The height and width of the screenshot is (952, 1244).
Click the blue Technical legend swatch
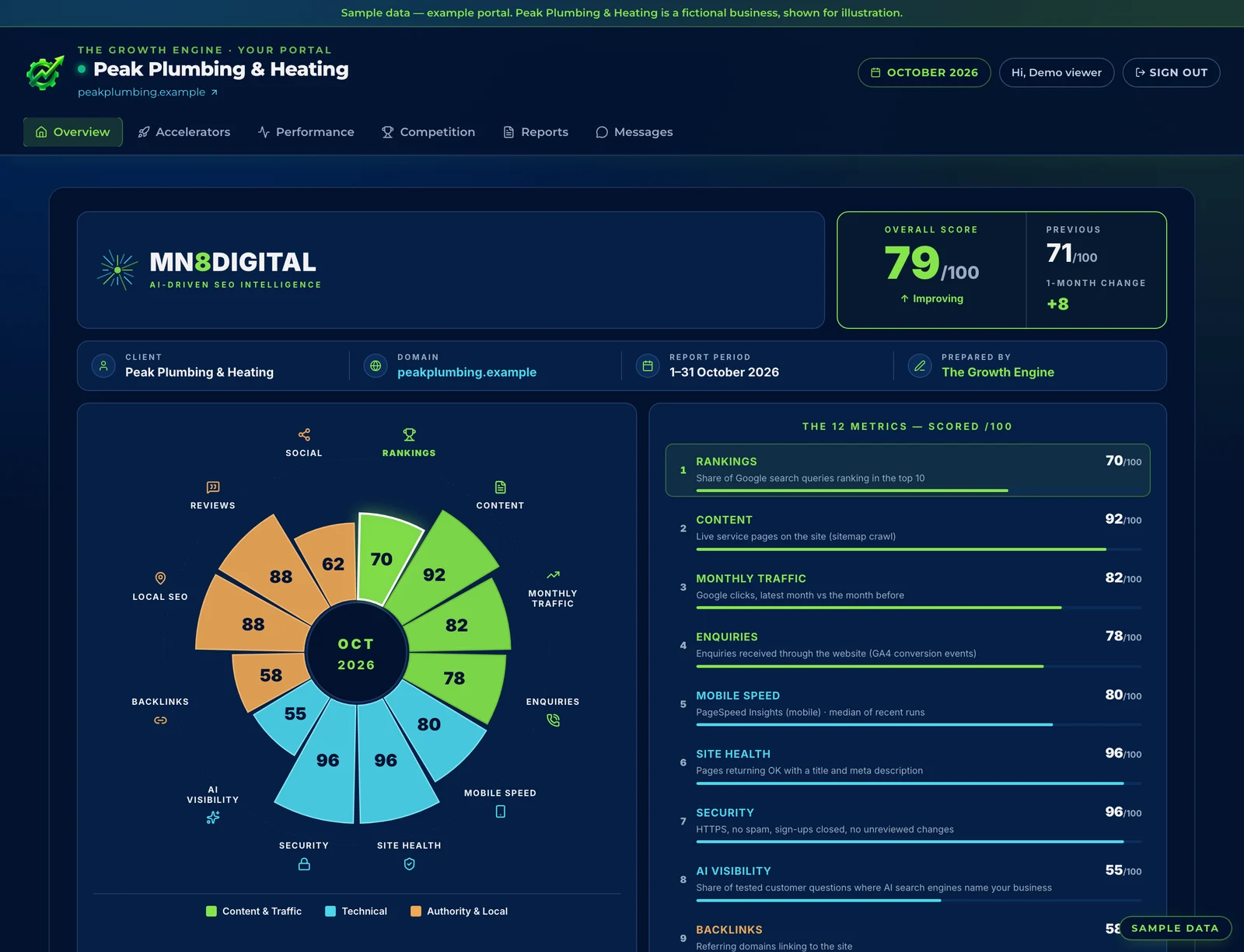point(330,911)
